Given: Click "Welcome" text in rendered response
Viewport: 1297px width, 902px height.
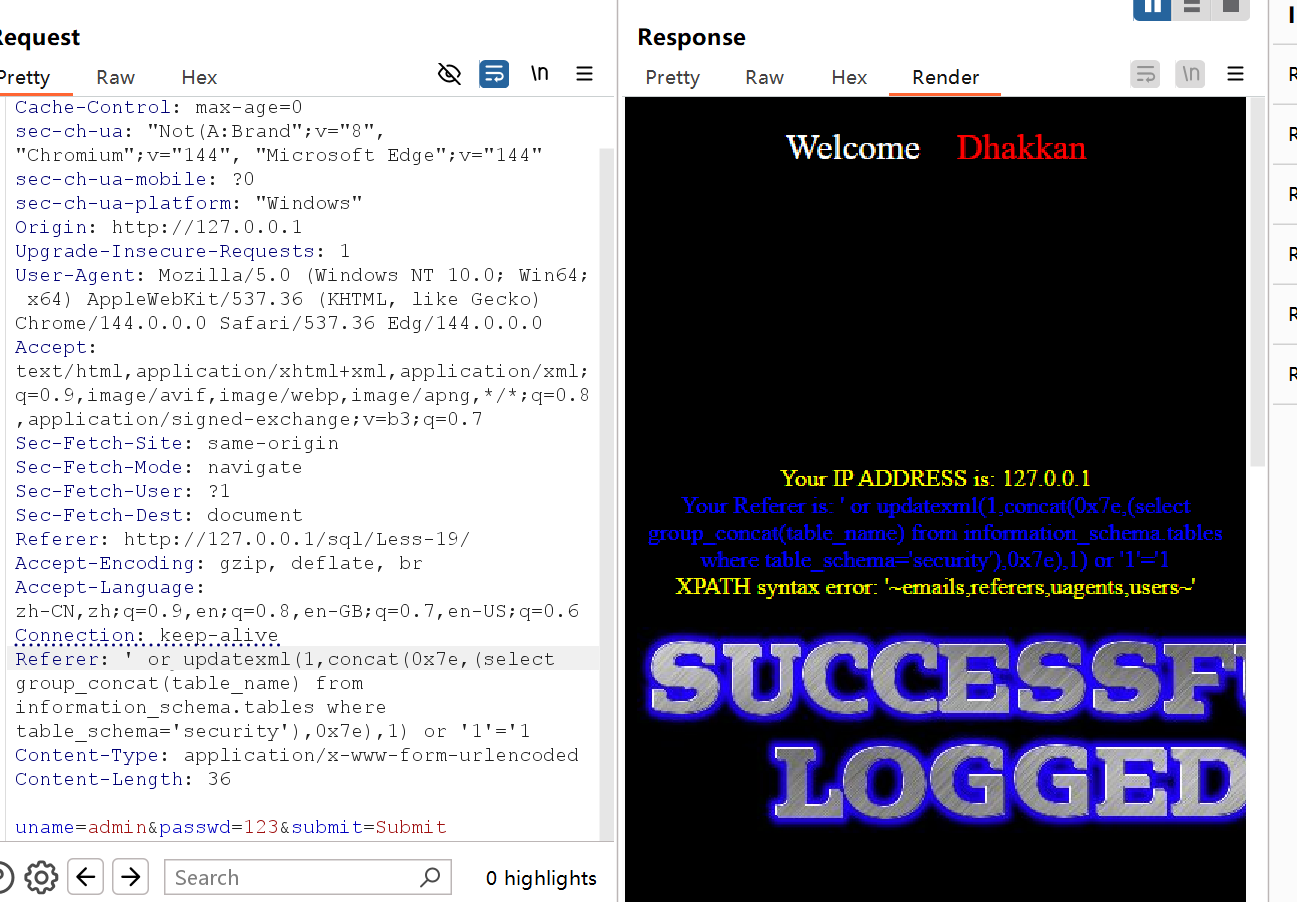Looking at the screenshot, I should point(853,147).
